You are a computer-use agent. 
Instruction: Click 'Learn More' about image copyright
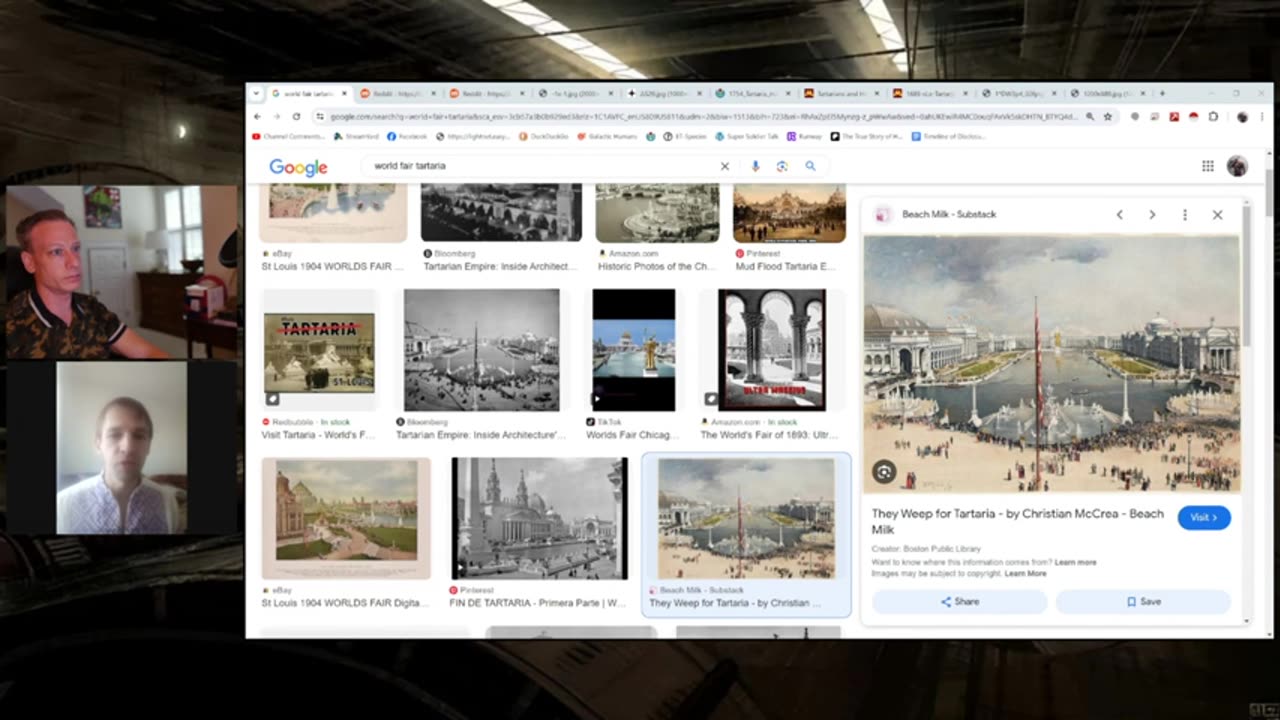pos(1025,573)
